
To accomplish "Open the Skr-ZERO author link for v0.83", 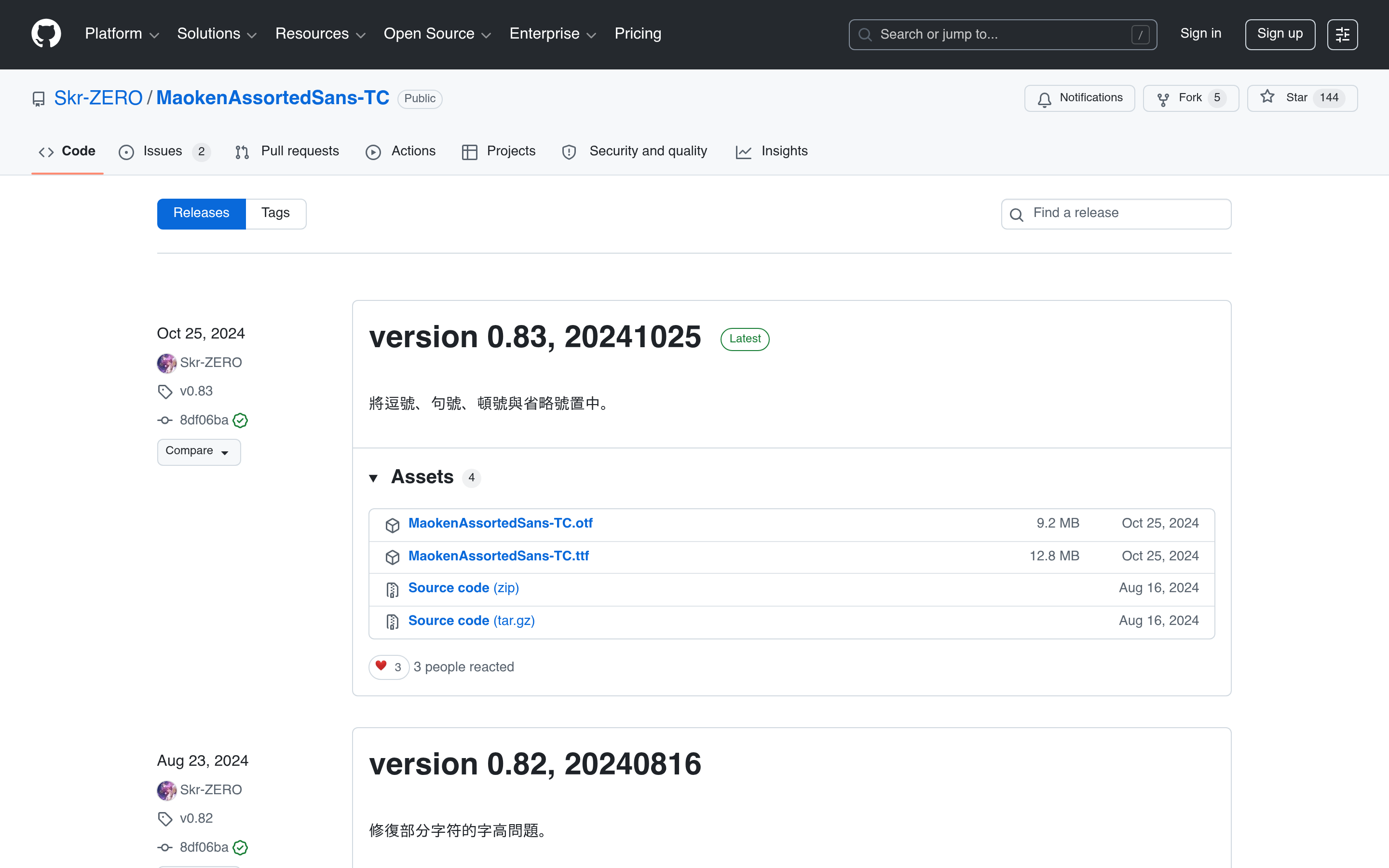I will click(211, 363).
